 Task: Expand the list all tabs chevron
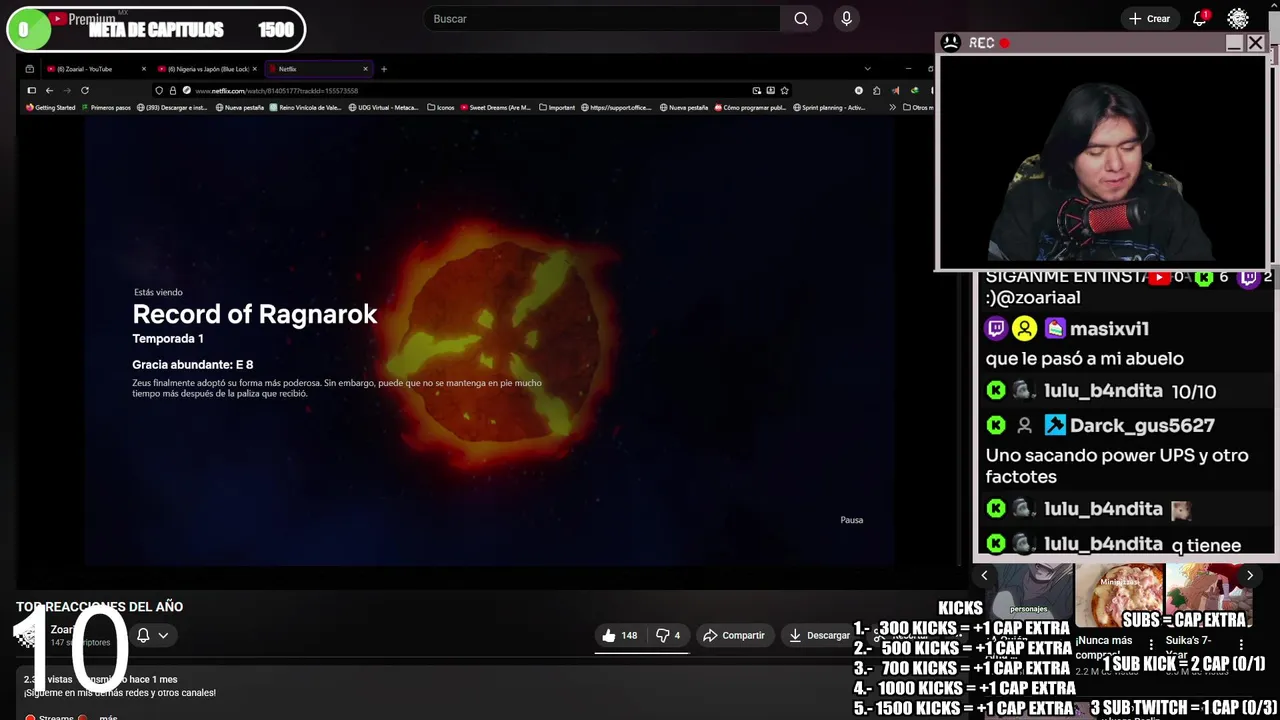pos(867,69)
